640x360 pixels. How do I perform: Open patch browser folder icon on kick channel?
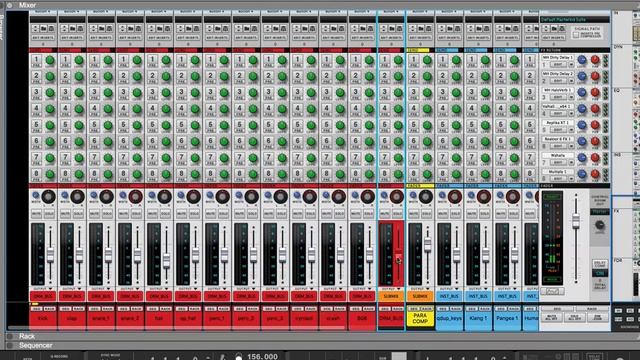[x=44, y=29]
